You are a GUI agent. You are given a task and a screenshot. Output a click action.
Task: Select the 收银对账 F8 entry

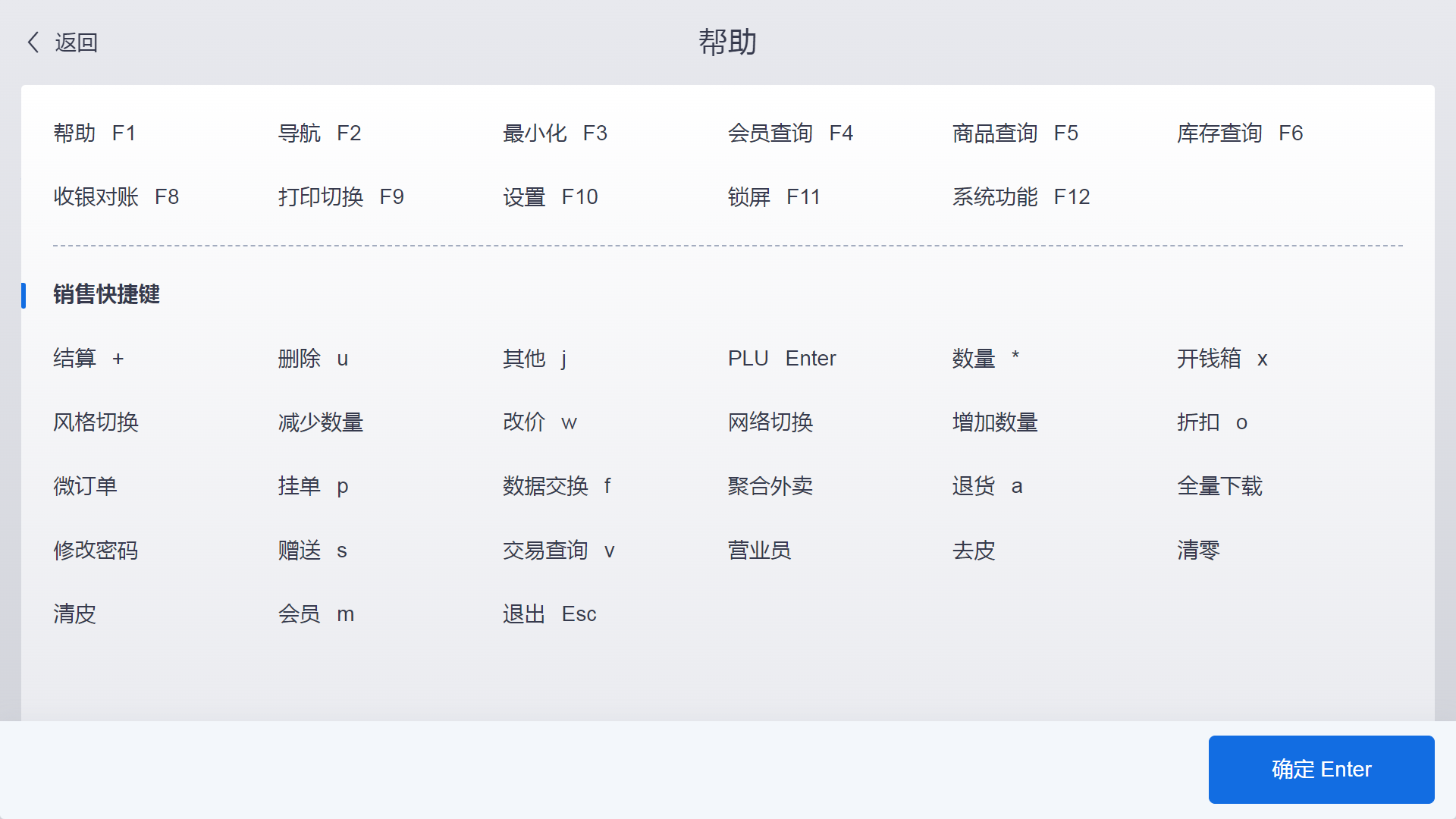click(x=116, y=197)
